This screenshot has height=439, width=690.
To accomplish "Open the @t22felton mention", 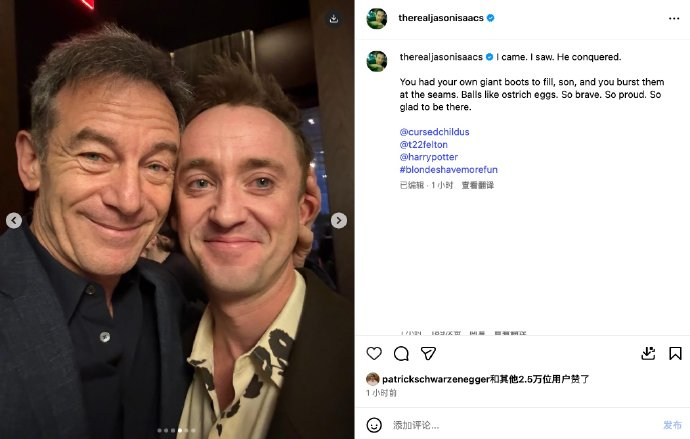I will (424, 145).
